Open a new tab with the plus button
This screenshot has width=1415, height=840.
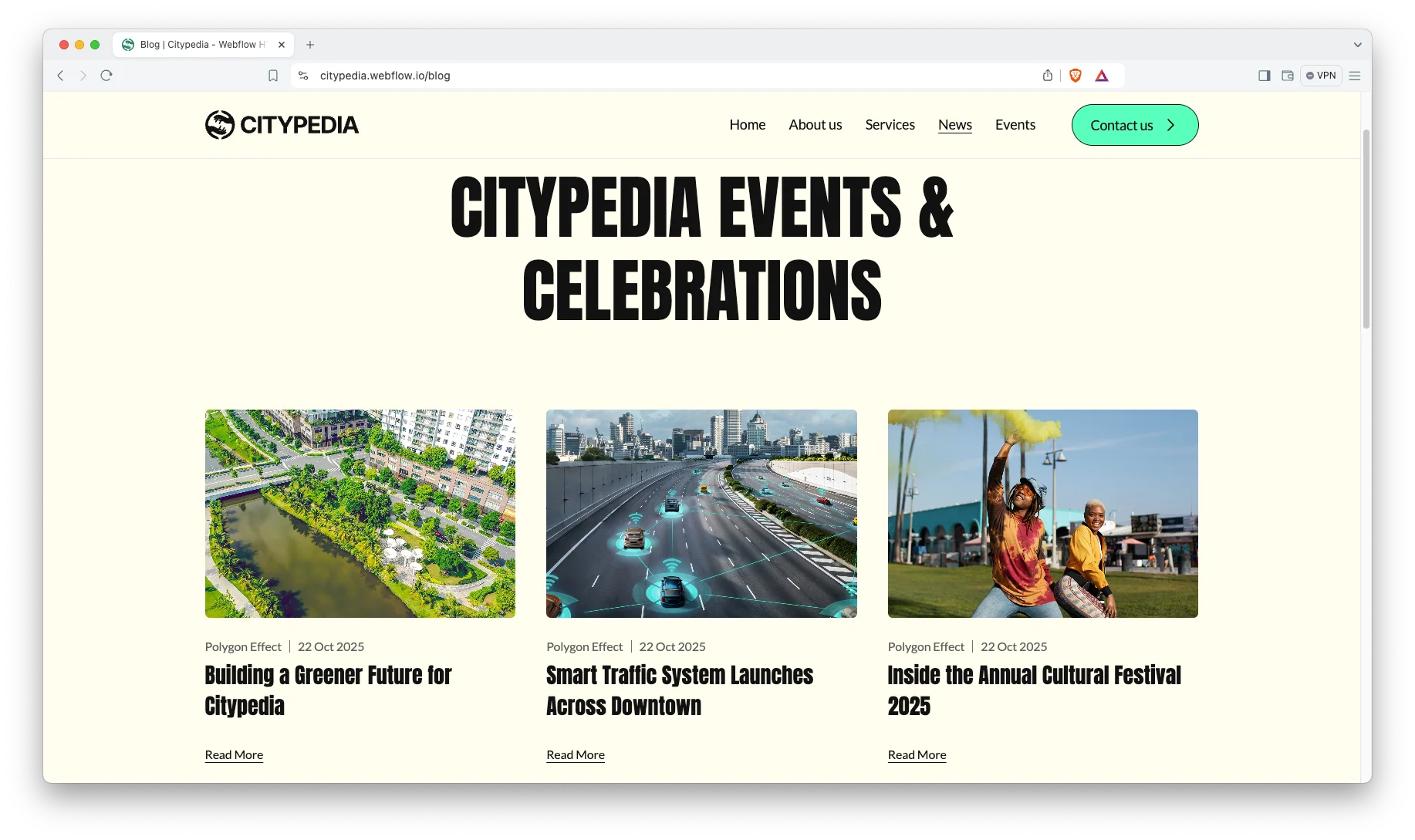point(310,45)
